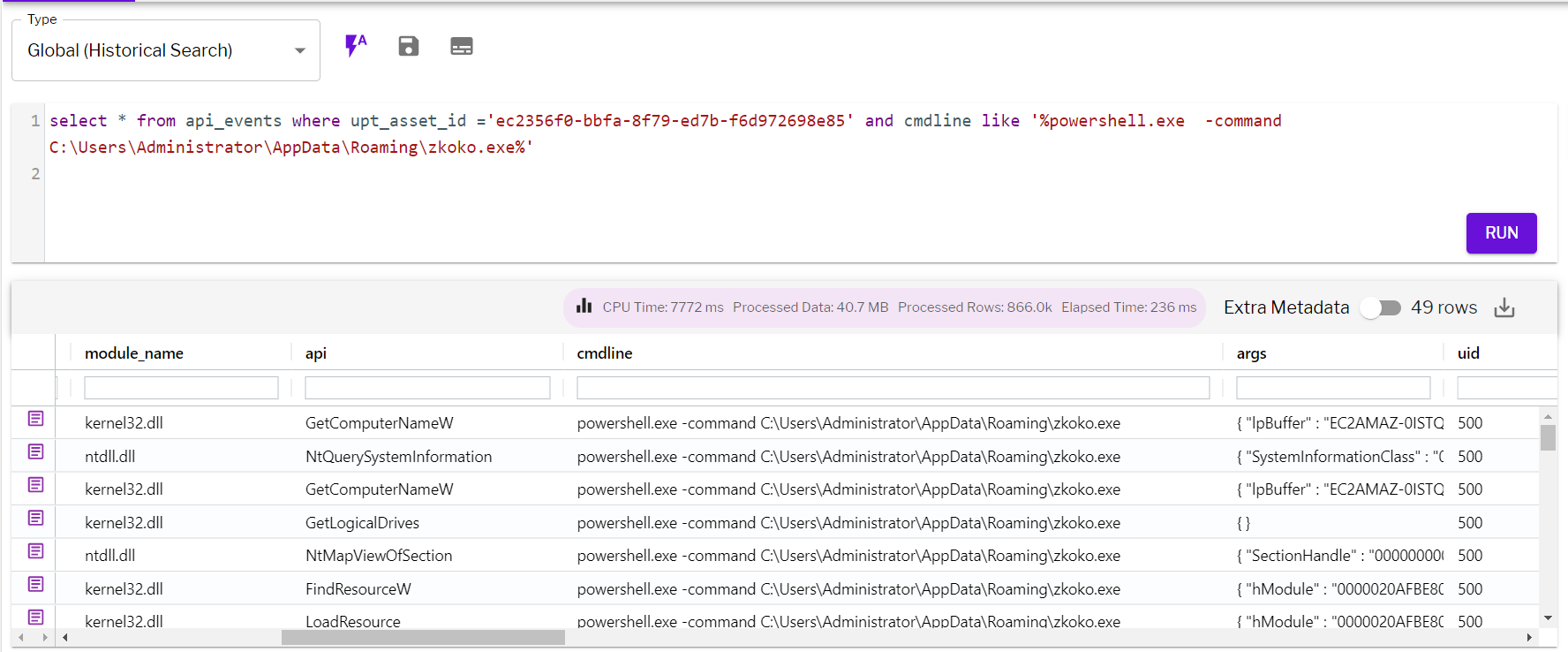The height and width of the screenshot is (652, 1568).
Task: Click the horizontal scrollbar thumb of results
Action: click(x=423, y=638)
